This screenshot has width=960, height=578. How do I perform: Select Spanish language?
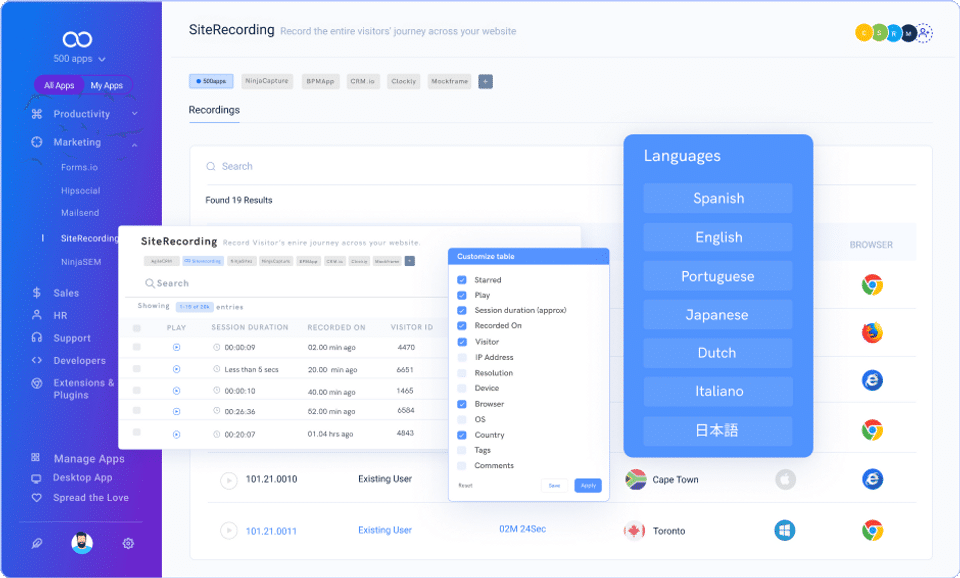pyautogui.click(x=718, y=198)
